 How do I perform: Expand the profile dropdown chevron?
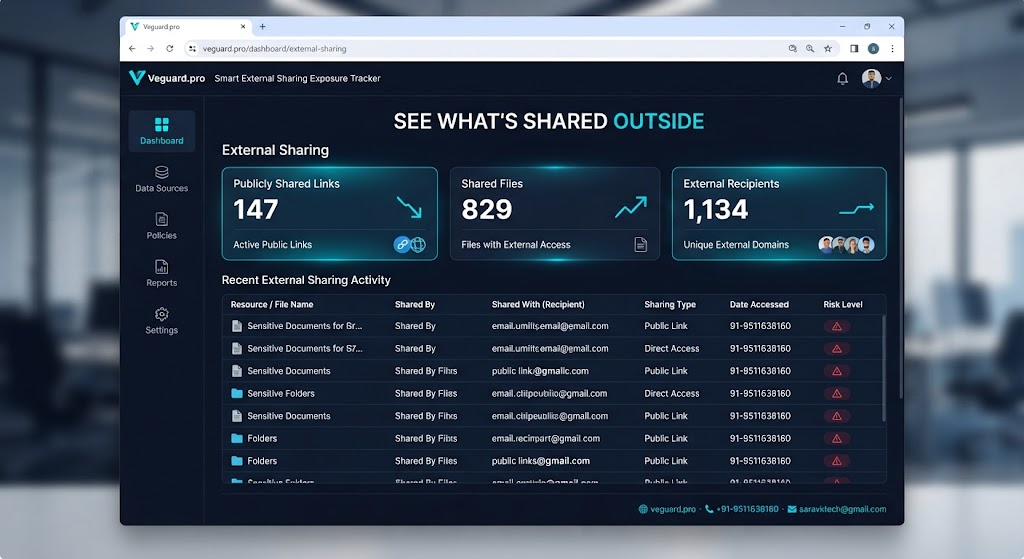click(x=889, y=79)
